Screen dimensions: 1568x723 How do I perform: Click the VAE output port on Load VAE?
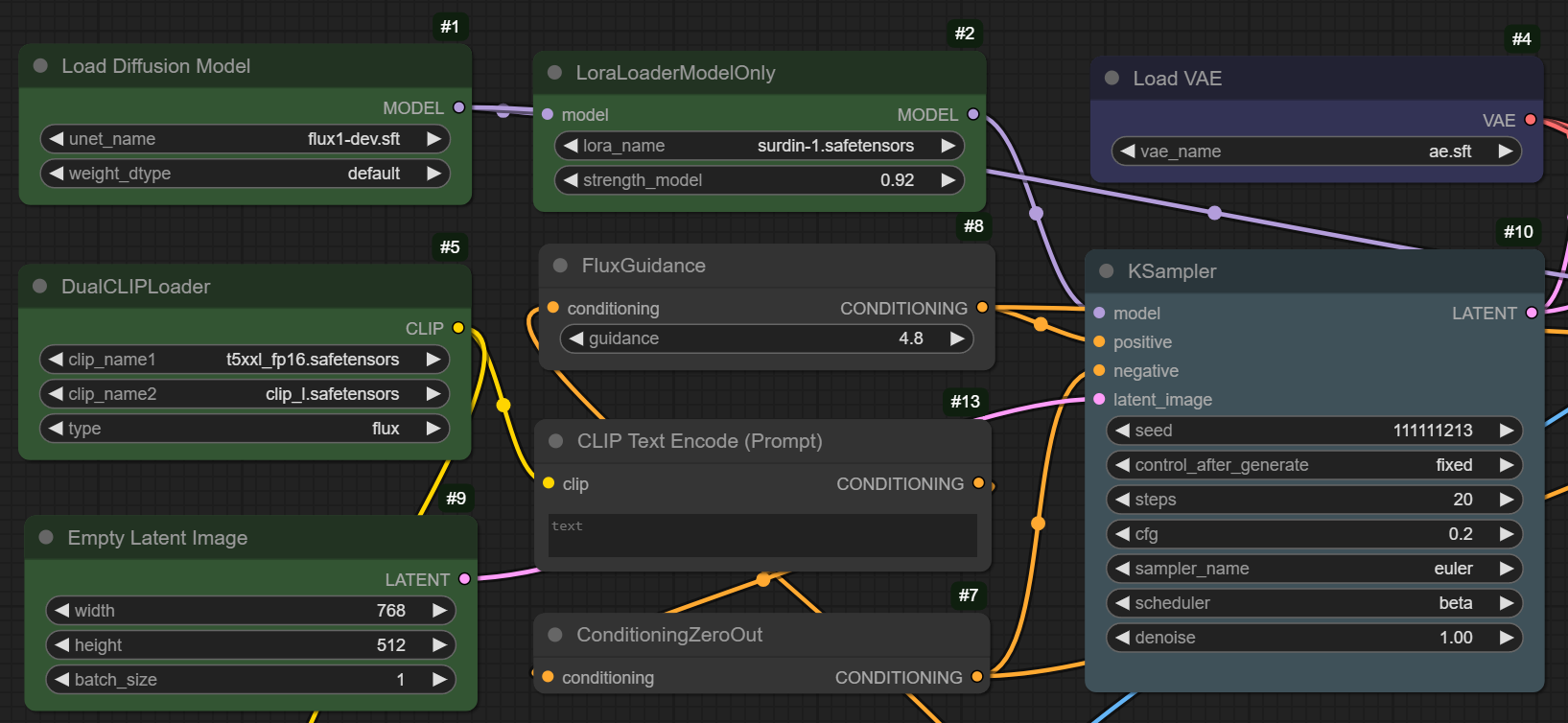pyautogui.click(x=1531, y=120)
